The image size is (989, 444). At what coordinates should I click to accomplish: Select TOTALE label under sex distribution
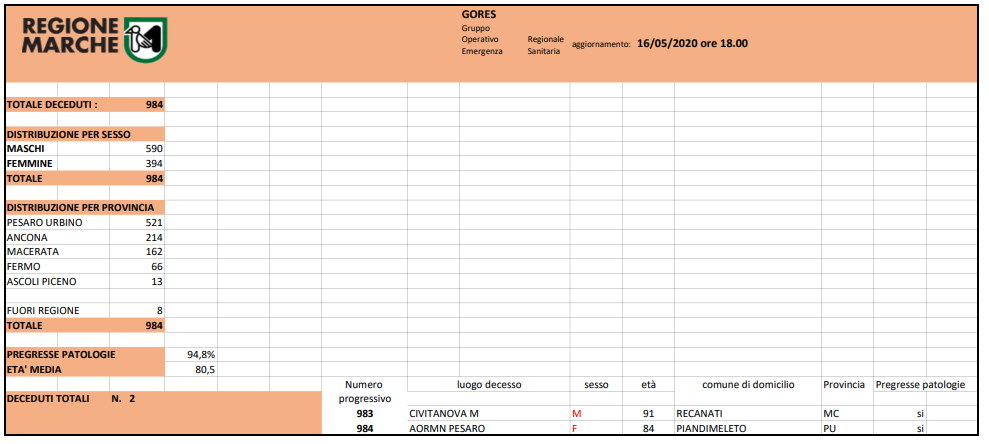[25, 178]
